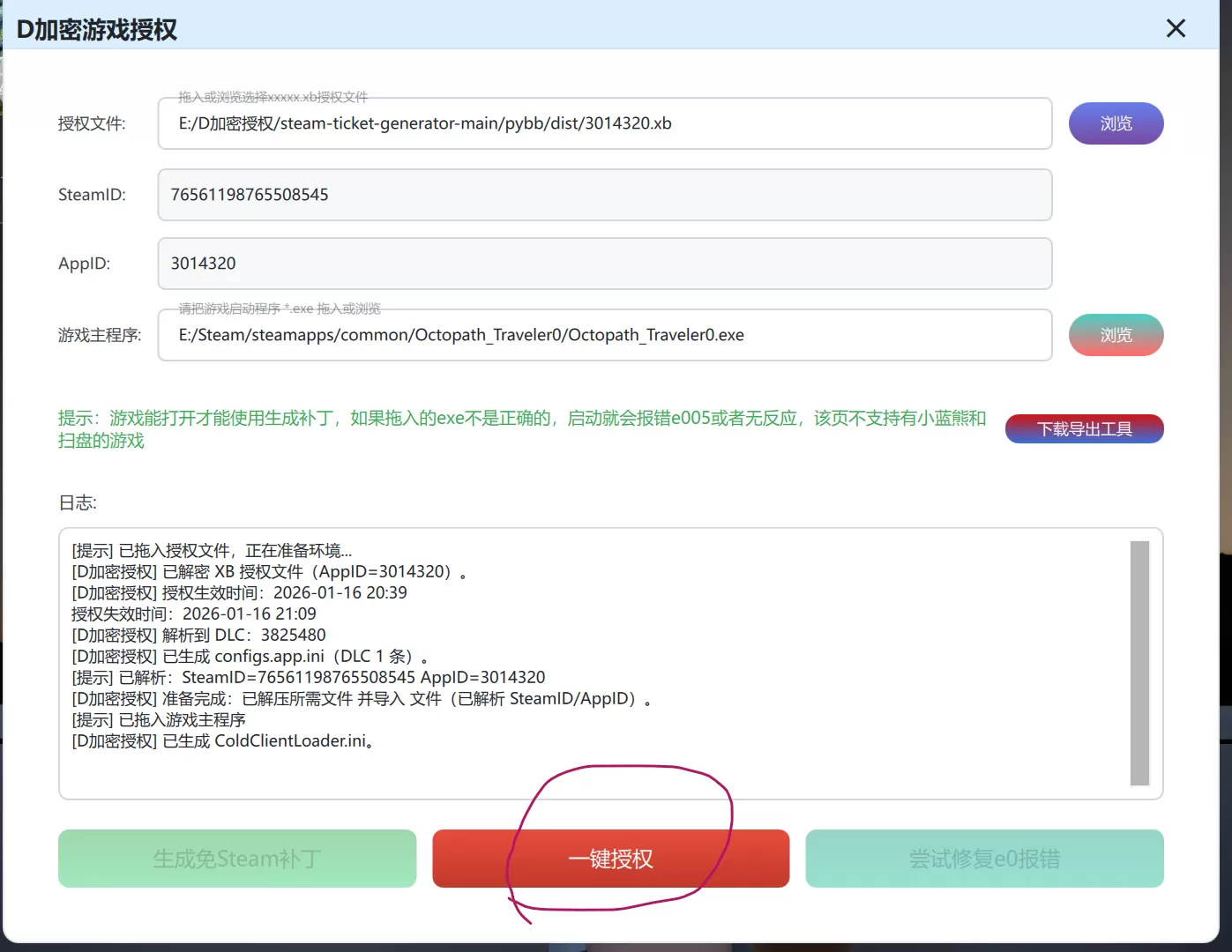Click the SteamID label text

click(92, 195)
